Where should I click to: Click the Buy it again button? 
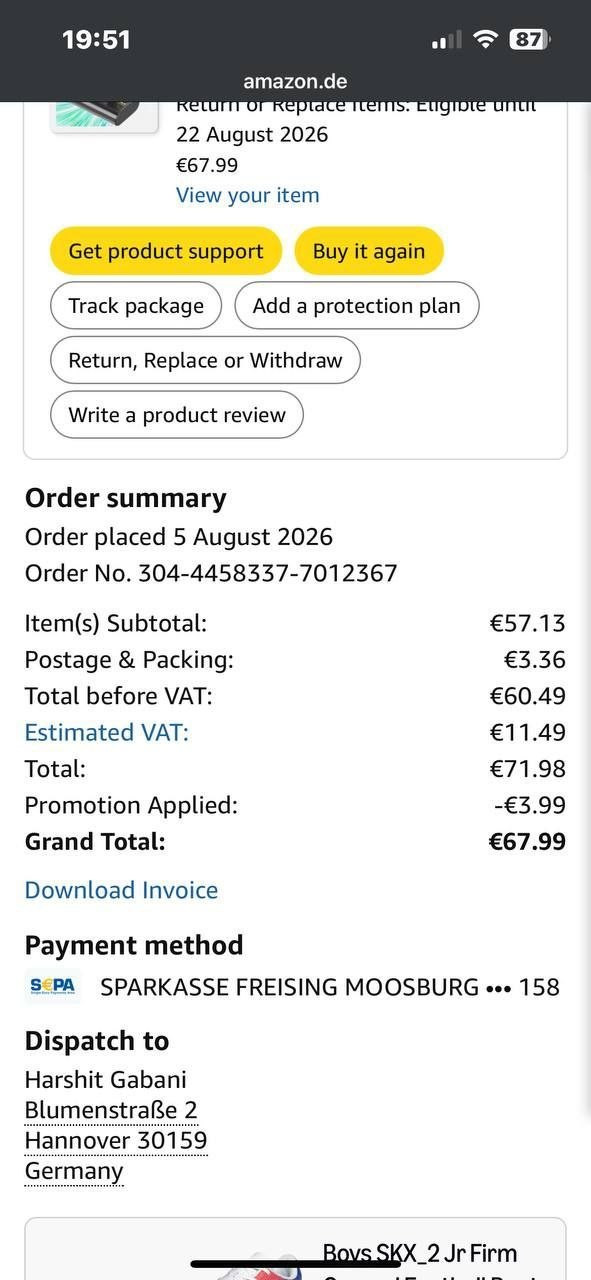pyautogui.click(x=369, y=251)
